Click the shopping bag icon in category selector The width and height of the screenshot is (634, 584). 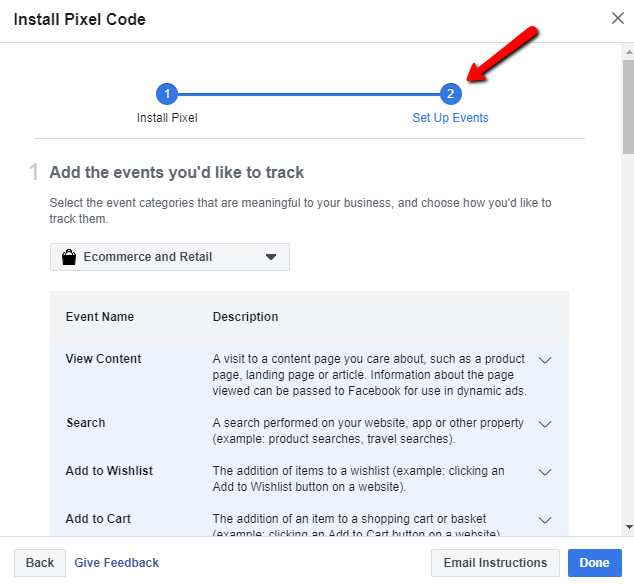click(69, 257)
